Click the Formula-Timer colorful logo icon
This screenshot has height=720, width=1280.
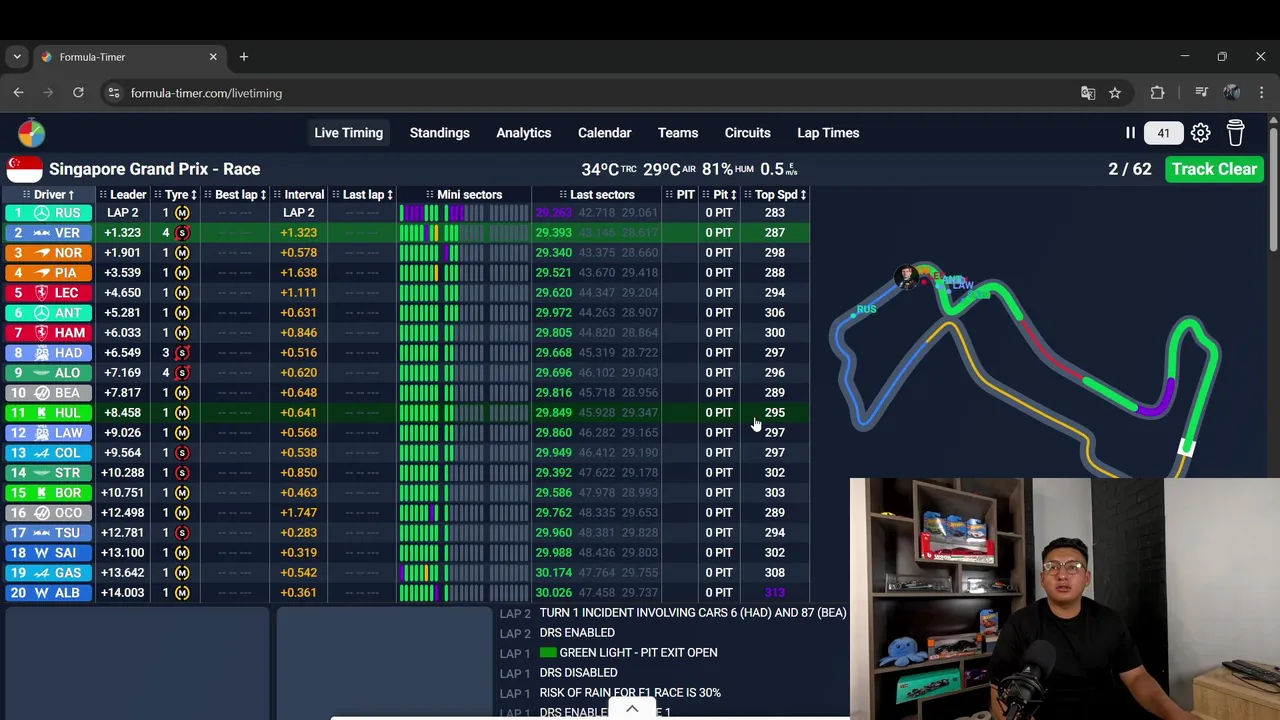(31, 133)
